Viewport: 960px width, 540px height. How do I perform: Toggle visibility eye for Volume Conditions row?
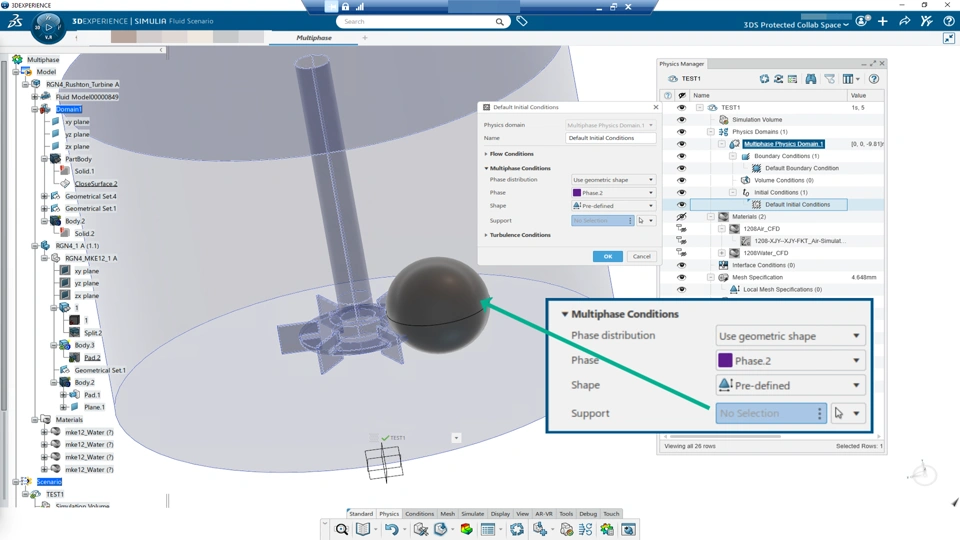(681, 181)
